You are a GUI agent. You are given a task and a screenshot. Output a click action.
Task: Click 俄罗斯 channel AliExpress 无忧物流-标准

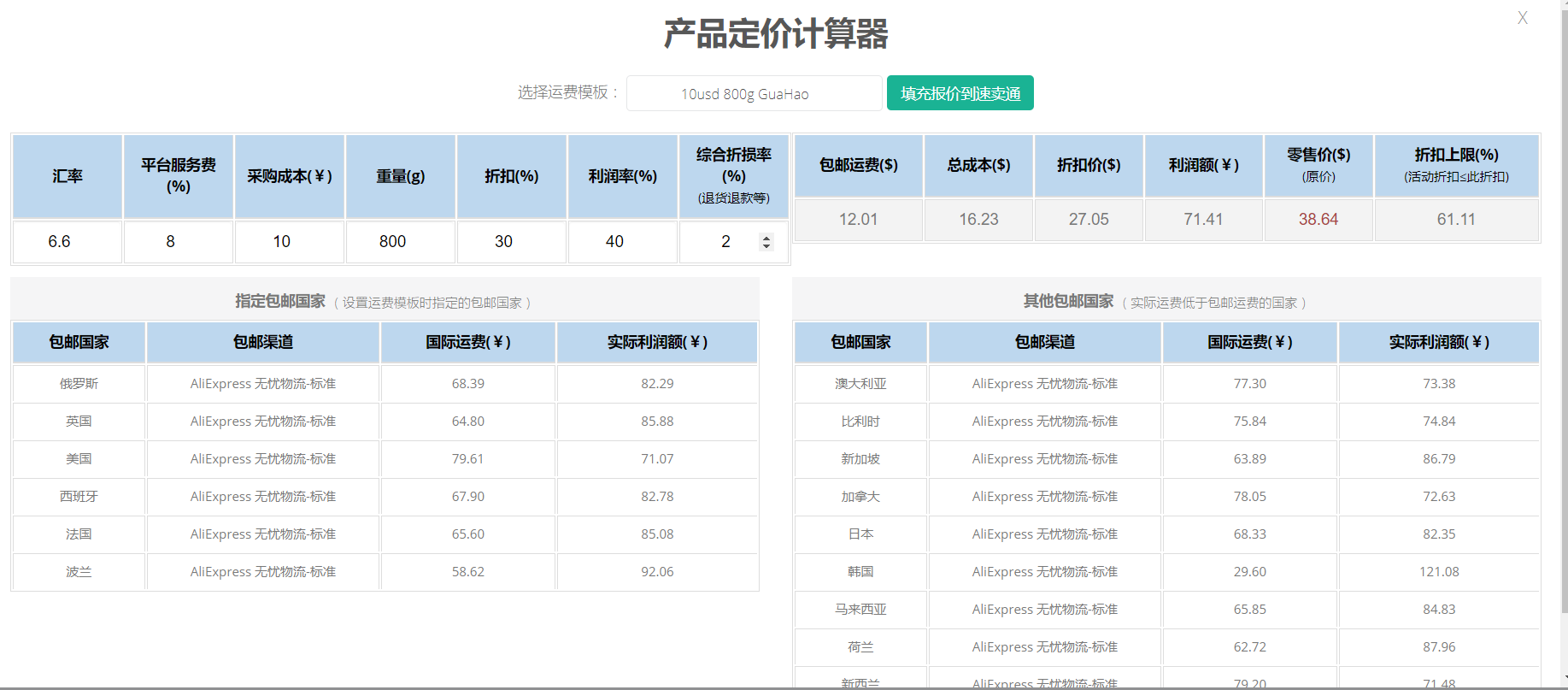pyautogui.click(x=263, y=384)
